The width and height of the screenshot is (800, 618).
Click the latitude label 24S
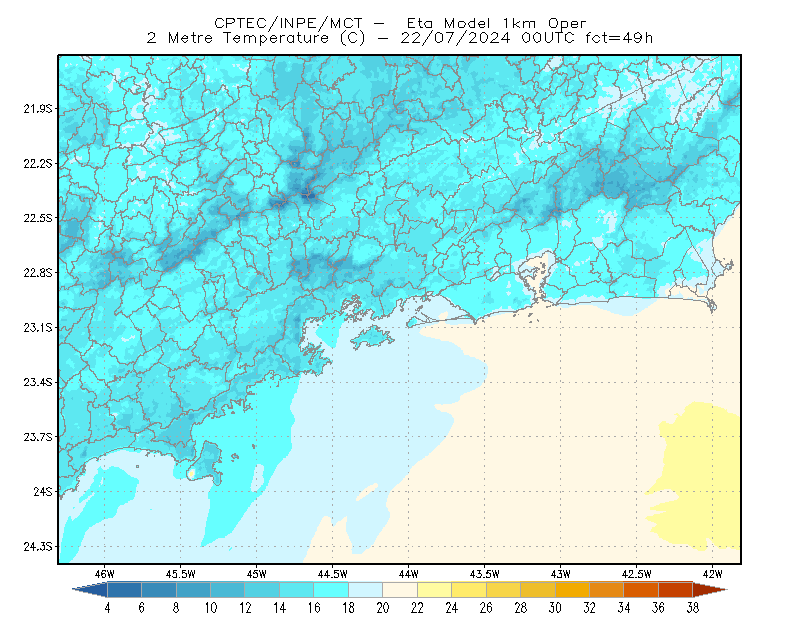tap(43, 491)
